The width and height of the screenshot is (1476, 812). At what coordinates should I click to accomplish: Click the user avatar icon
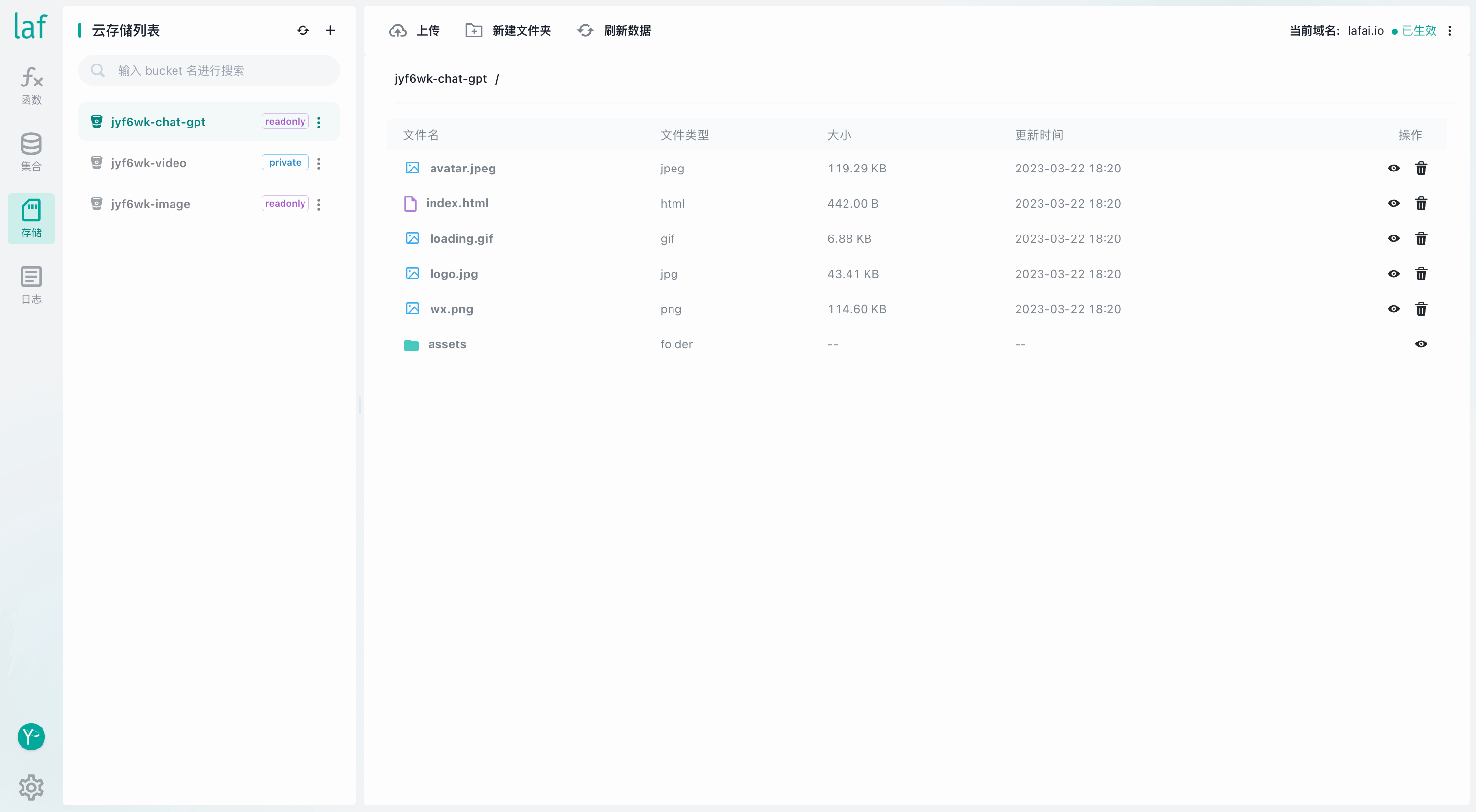tap(31, 736)
